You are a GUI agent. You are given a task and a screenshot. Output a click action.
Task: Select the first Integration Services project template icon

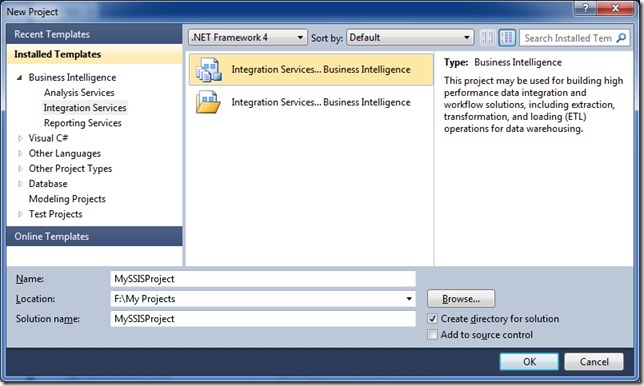(x=209, y=70)
